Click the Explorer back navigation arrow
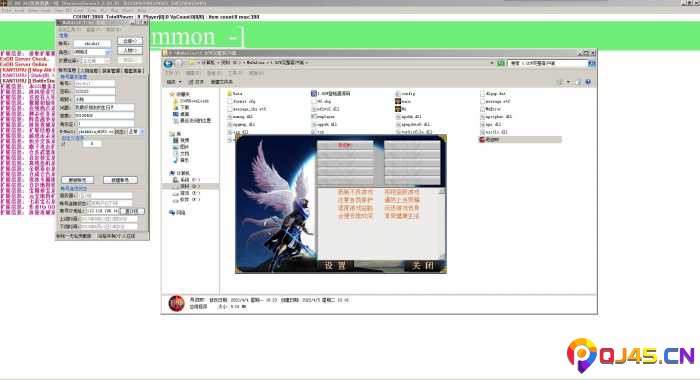Screen dimensions: 700x380 click(x=168, y=63)
